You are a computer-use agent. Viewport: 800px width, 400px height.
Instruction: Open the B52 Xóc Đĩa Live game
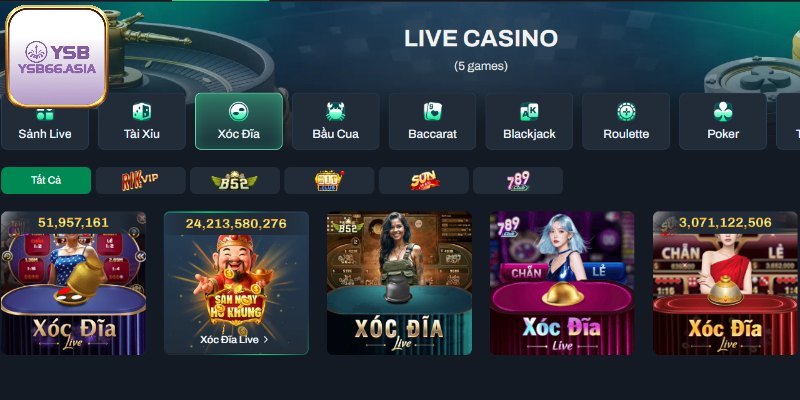[x=399, y=283]
